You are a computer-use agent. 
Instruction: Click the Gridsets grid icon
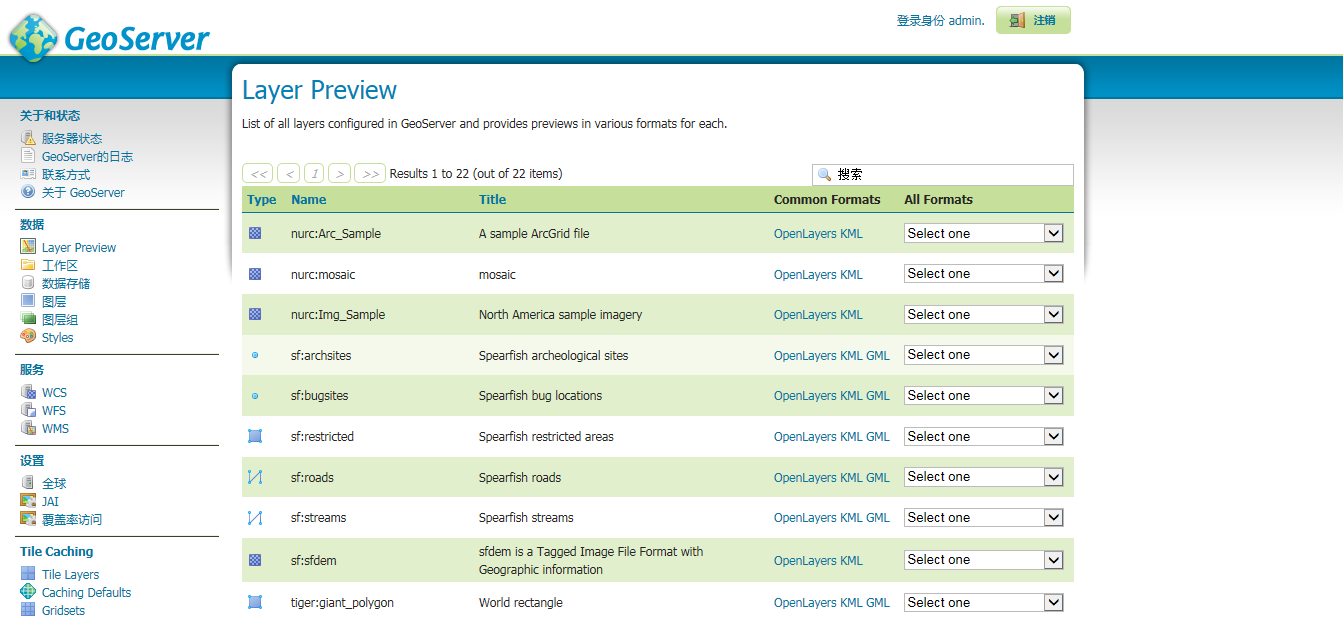28,610
